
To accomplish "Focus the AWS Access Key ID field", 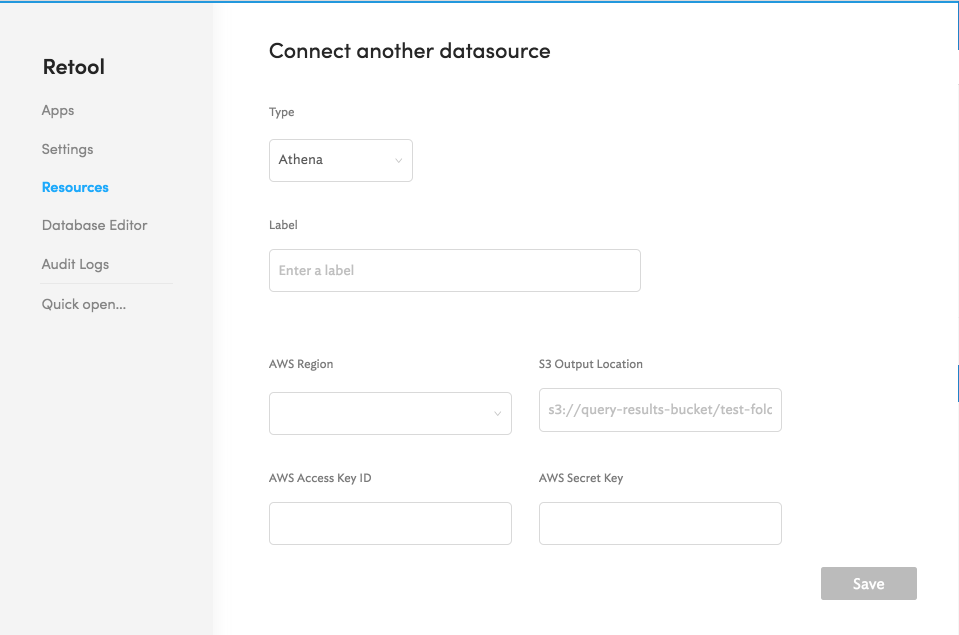I will pyautogui.click(x=390, y=524).
